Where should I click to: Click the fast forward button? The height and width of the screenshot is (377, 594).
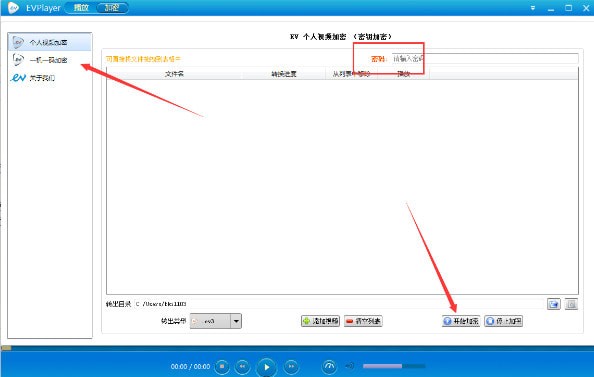(x=291, y=366)
